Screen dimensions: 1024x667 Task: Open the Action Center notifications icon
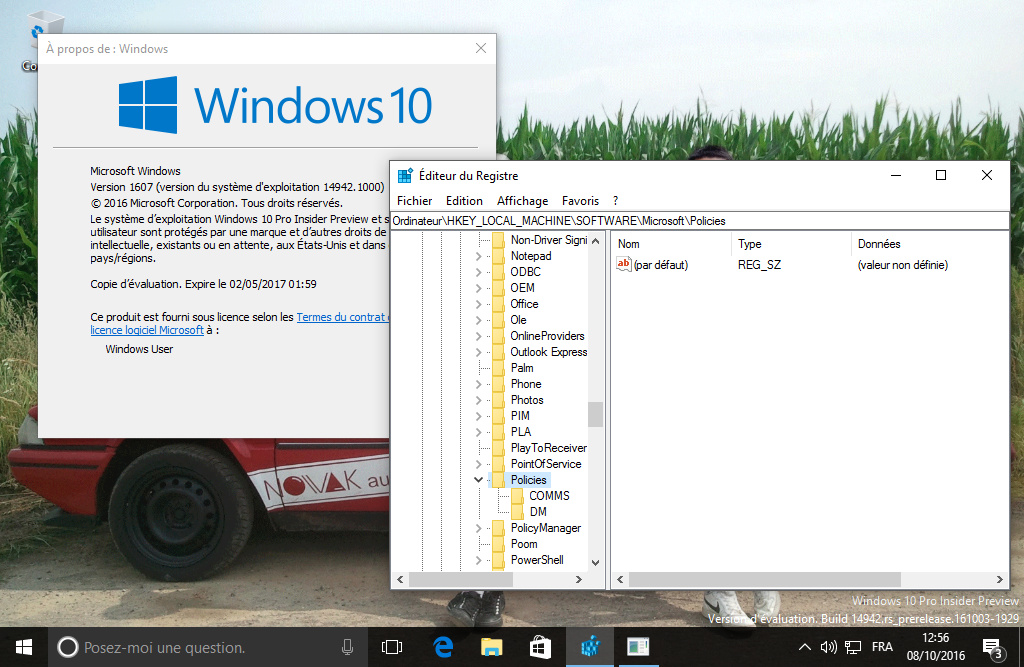(993, 649)
